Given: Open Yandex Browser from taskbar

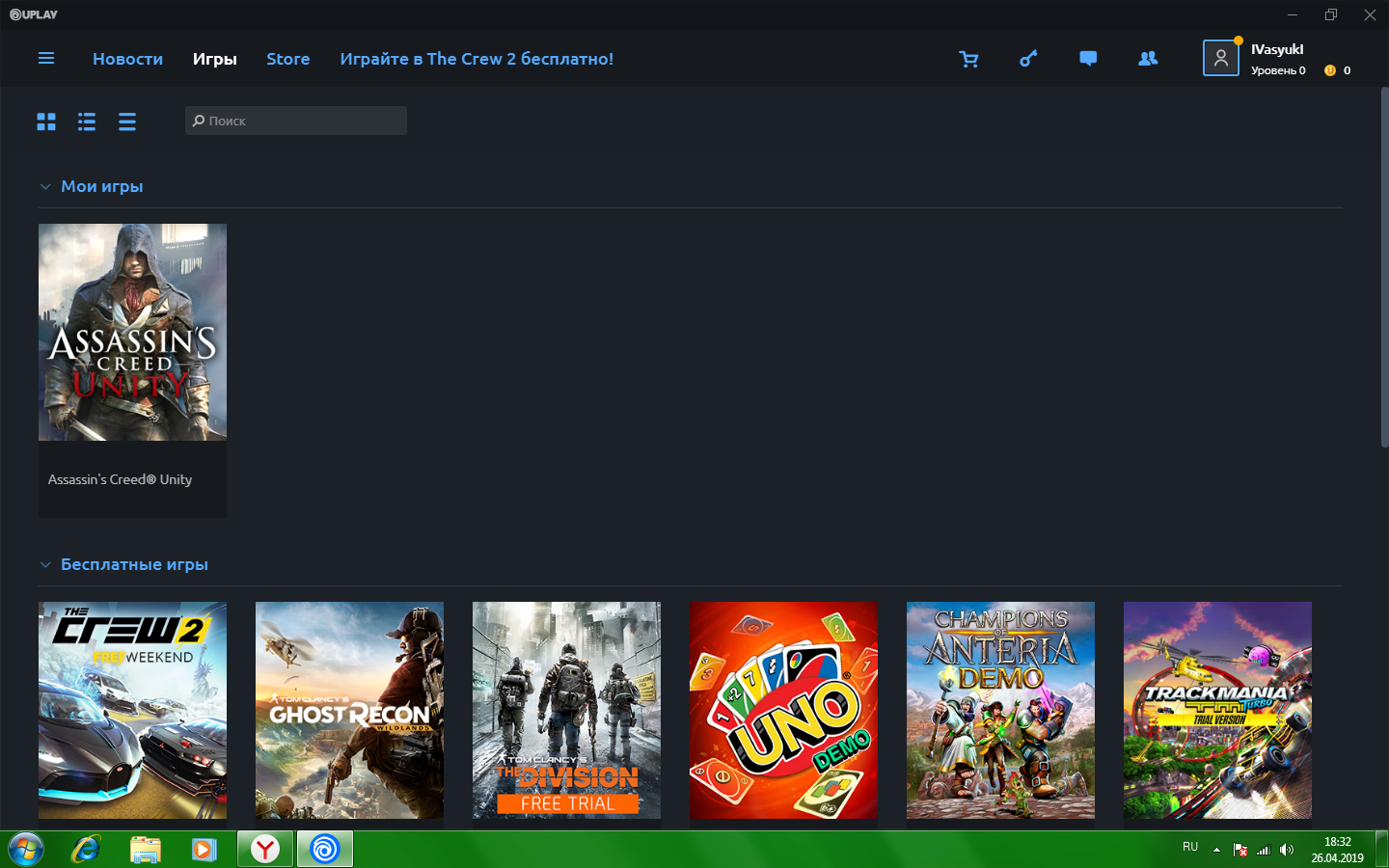Looking at the screenshot, I should pos(265,850).
